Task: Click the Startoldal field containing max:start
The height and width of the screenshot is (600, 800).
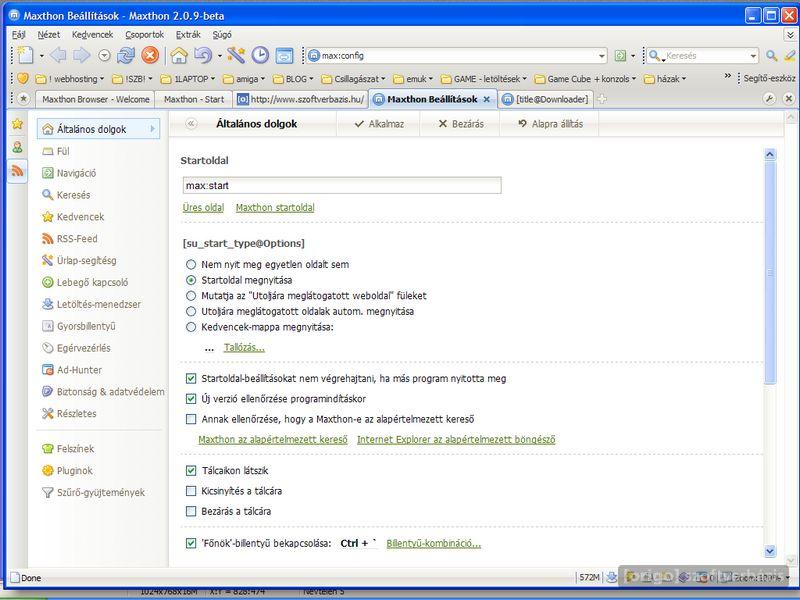Action: (342, 185)
